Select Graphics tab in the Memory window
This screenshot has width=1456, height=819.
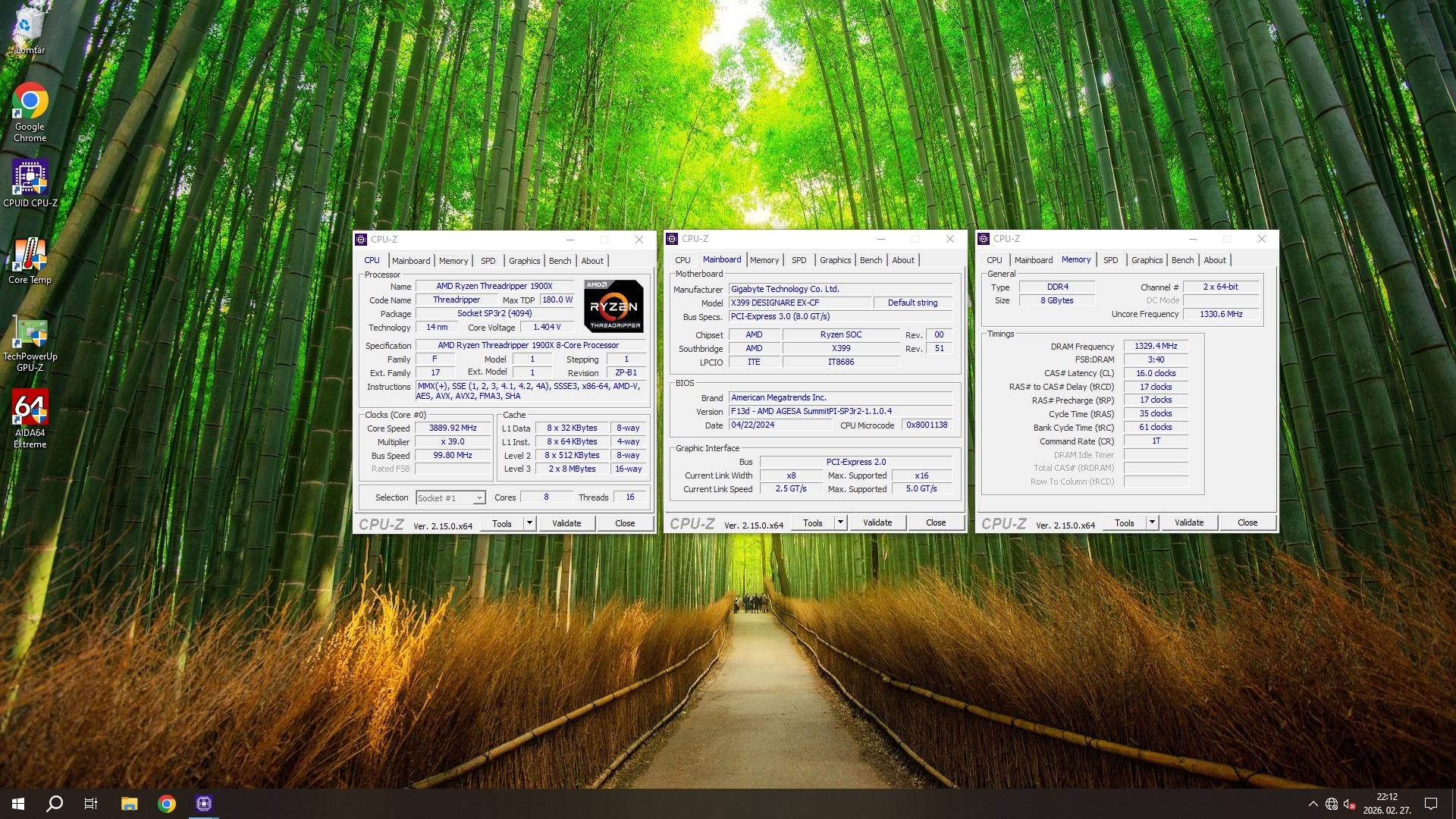tap(1147, 260)
